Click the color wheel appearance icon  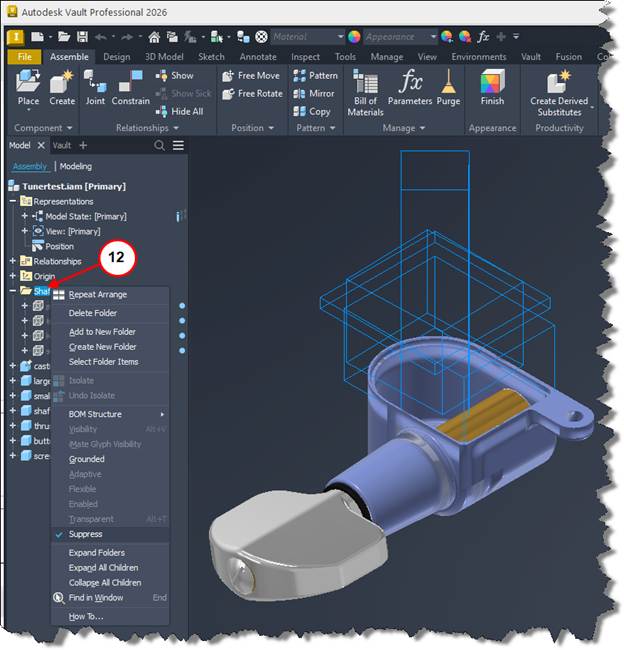(x=354, y=37)
